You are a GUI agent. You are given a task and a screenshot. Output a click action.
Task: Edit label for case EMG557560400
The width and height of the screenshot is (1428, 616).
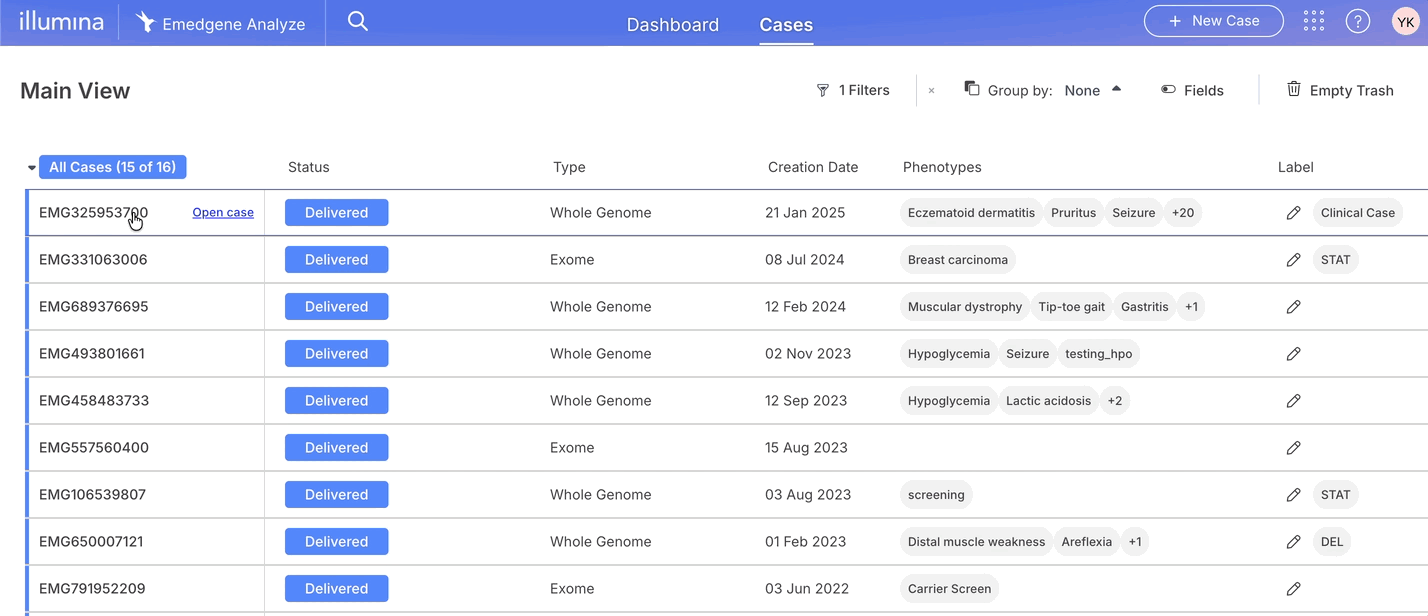(x=1293, y=448)
